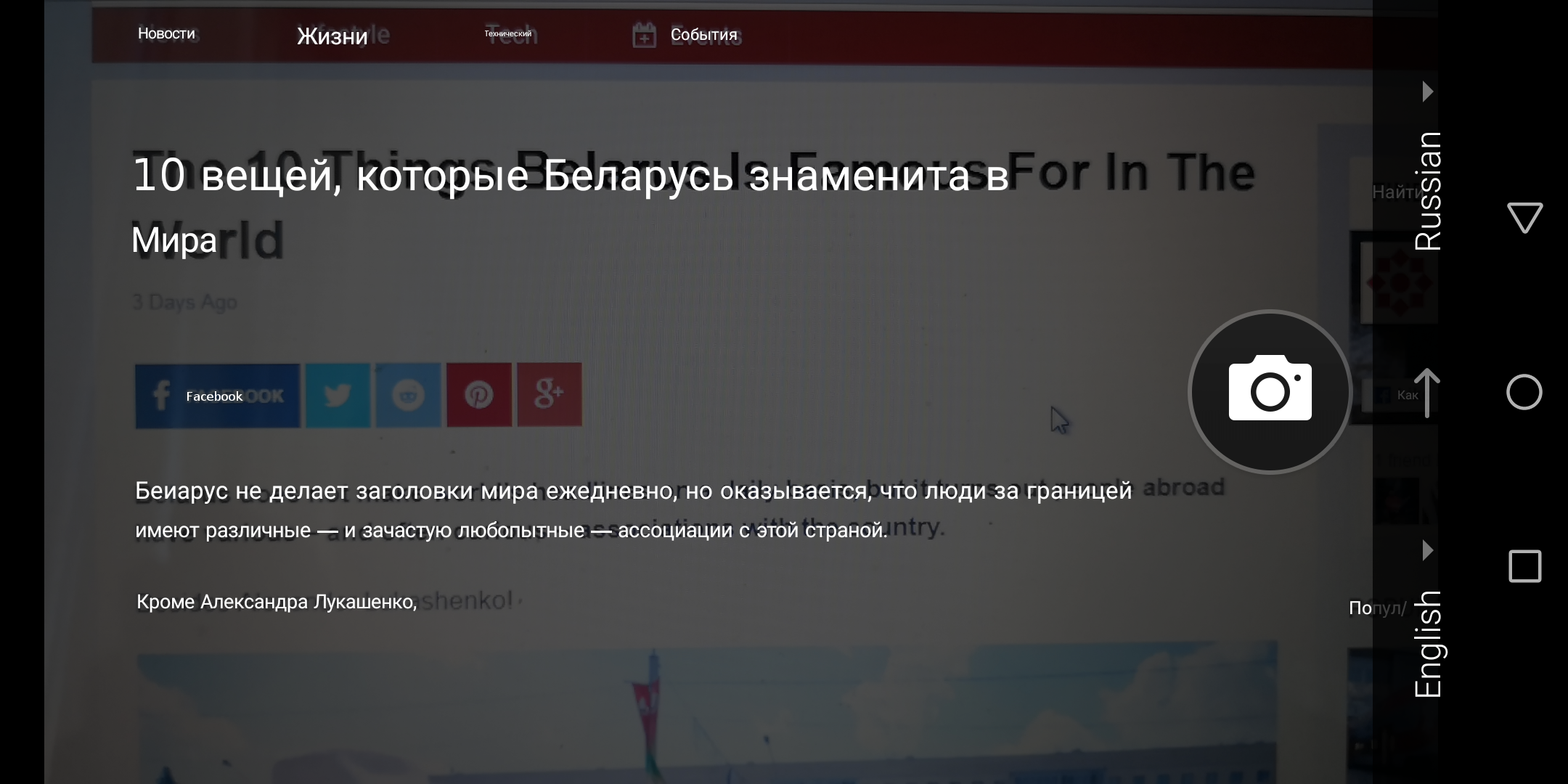Screen dimensions: 1568x784
Task: Tap the Android home circle button
Action: click(x=1524, y=392)
